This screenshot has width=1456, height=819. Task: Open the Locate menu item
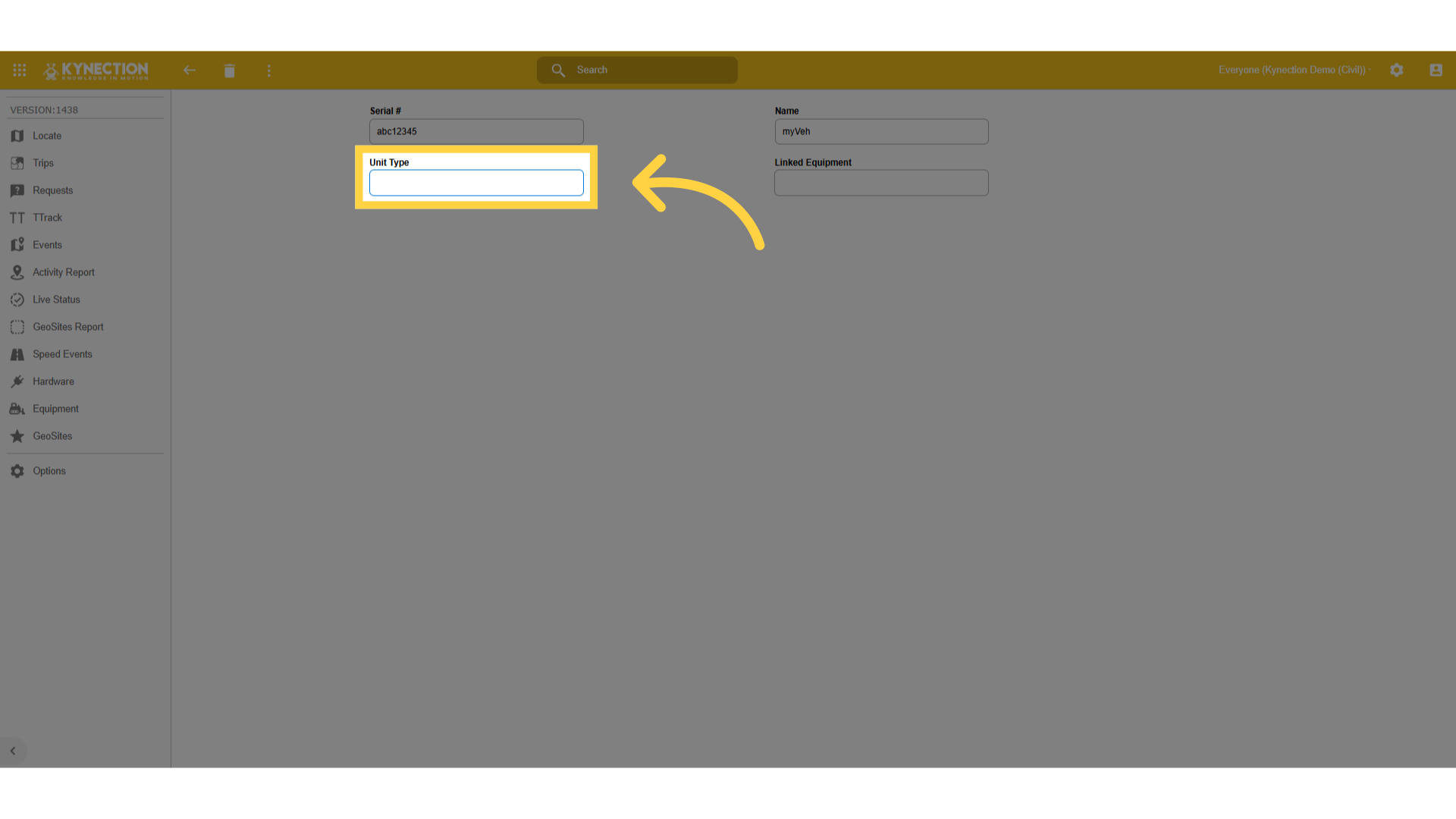click(47, 136)
